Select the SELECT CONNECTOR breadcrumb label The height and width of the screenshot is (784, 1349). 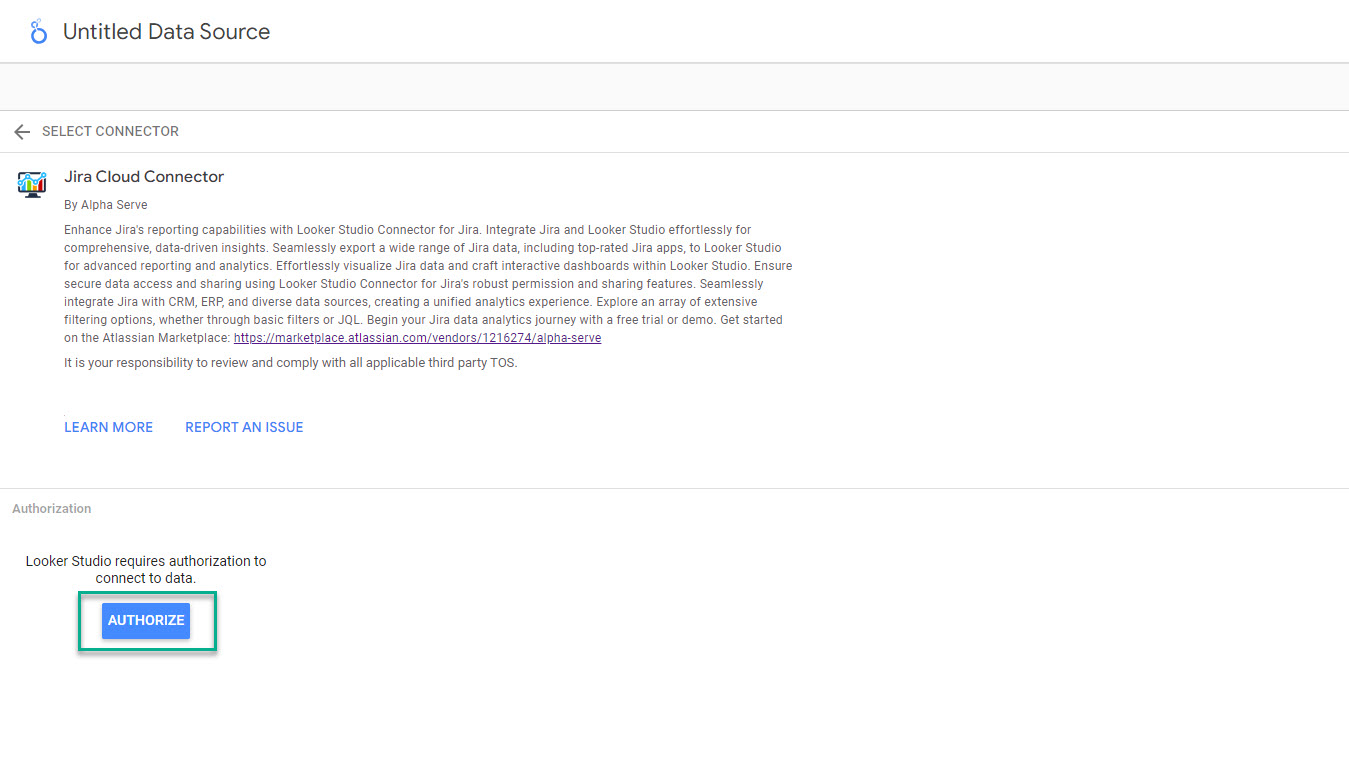pos(110,132)
